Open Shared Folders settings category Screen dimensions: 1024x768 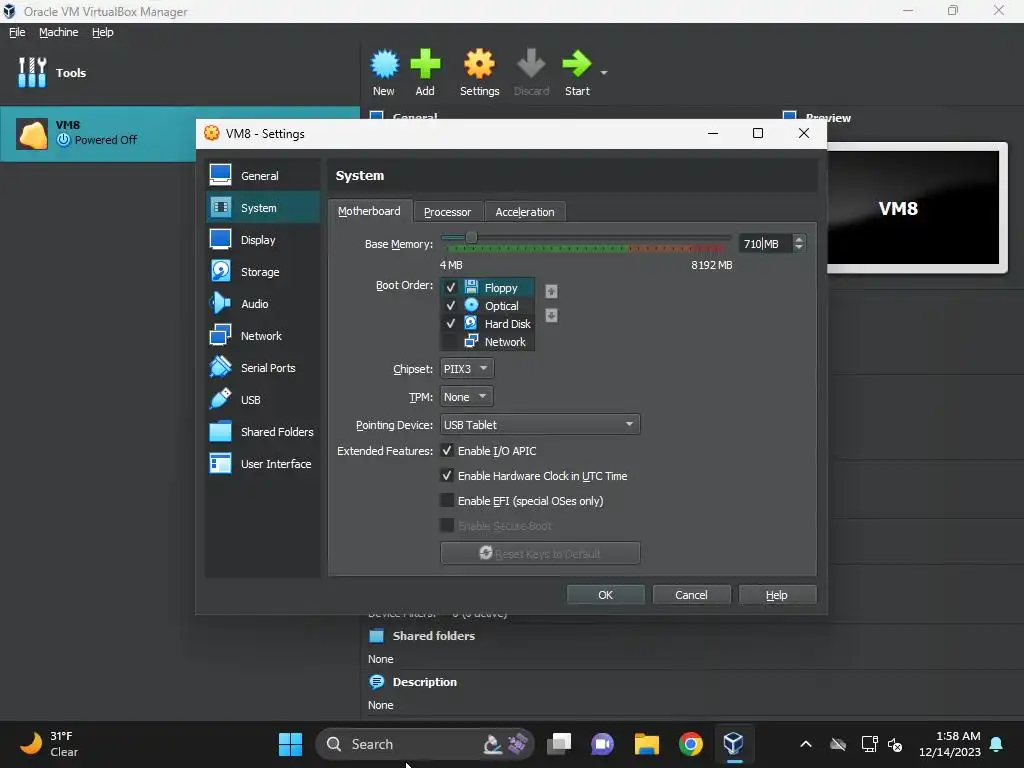point(263,432)
